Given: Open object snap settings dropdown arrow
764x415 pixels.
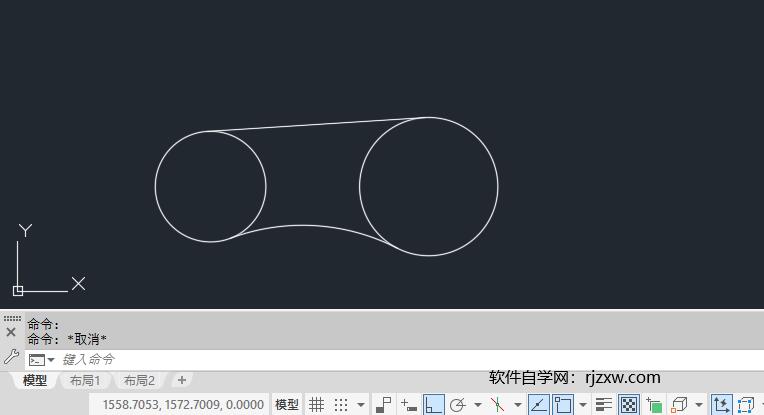Looking at the screenshot, I should (x=583, y=405).
